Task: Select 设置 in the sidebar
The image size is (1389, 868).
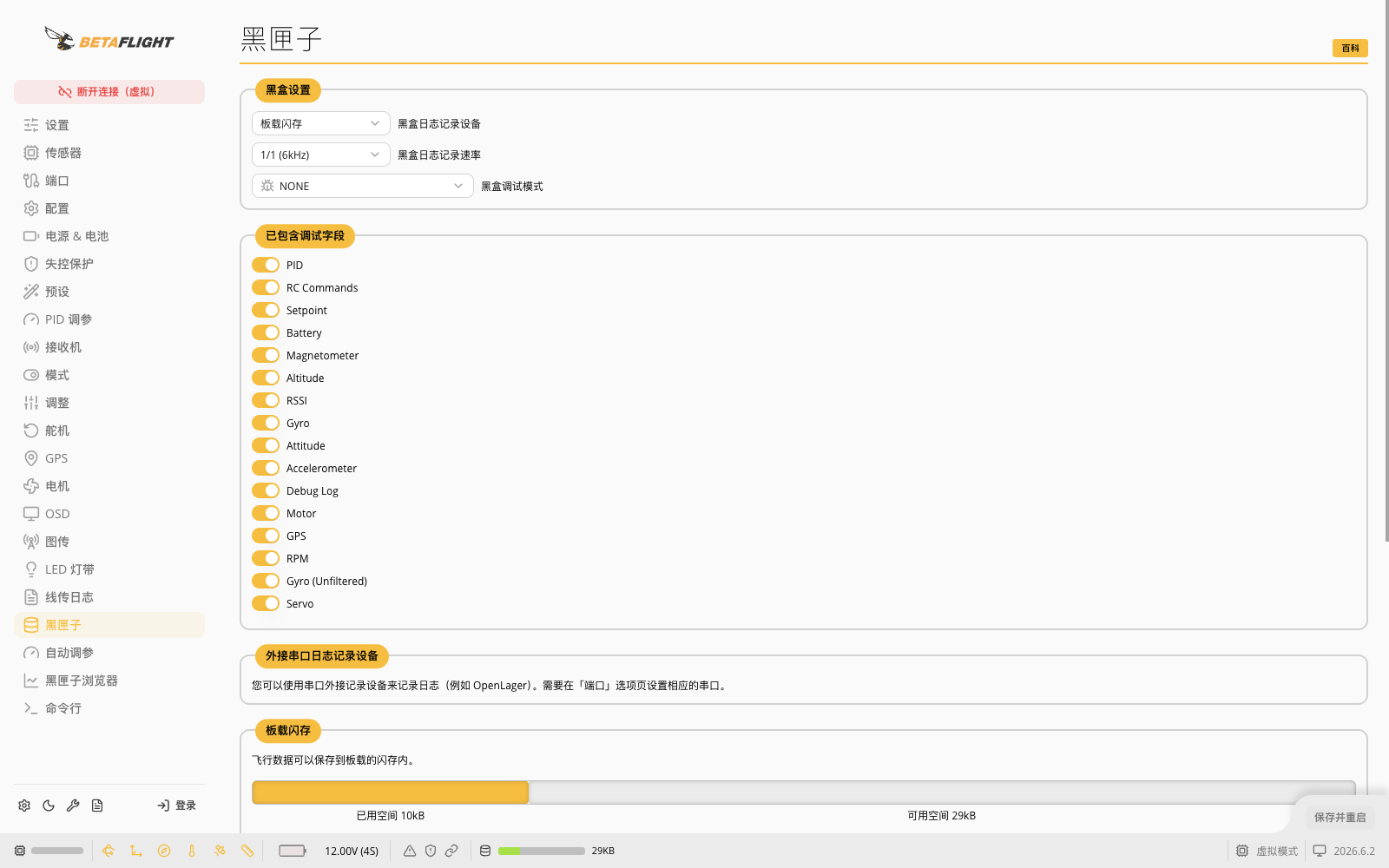Action: pyautogui.click(x=109, y=125)
